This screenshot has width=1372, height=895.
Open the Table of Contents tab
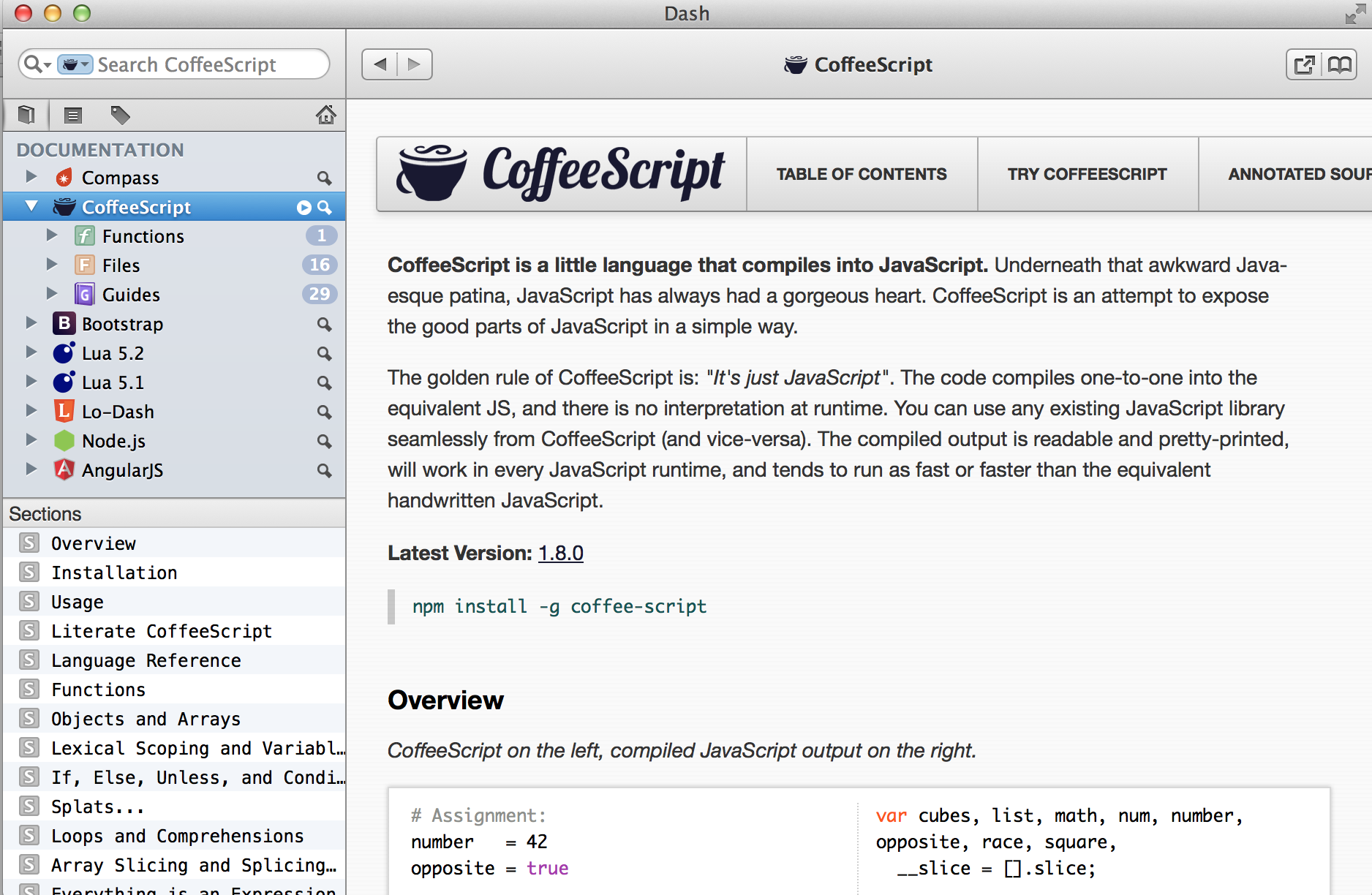[x=862, y=174]
